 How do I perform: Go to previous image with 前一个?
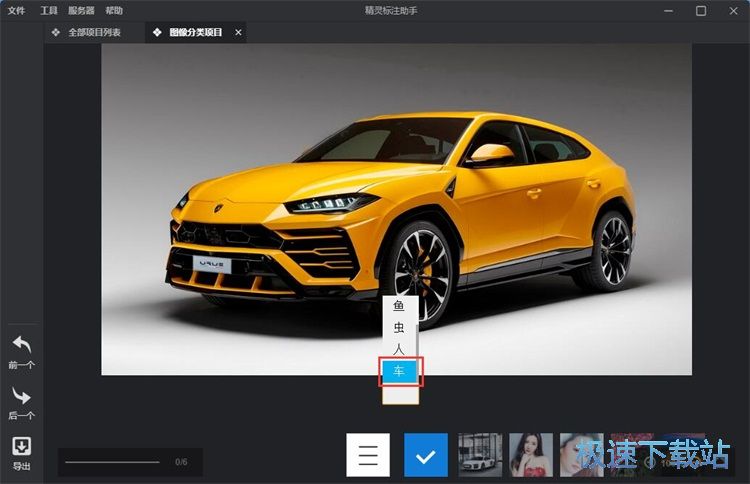tap(22, 352)
